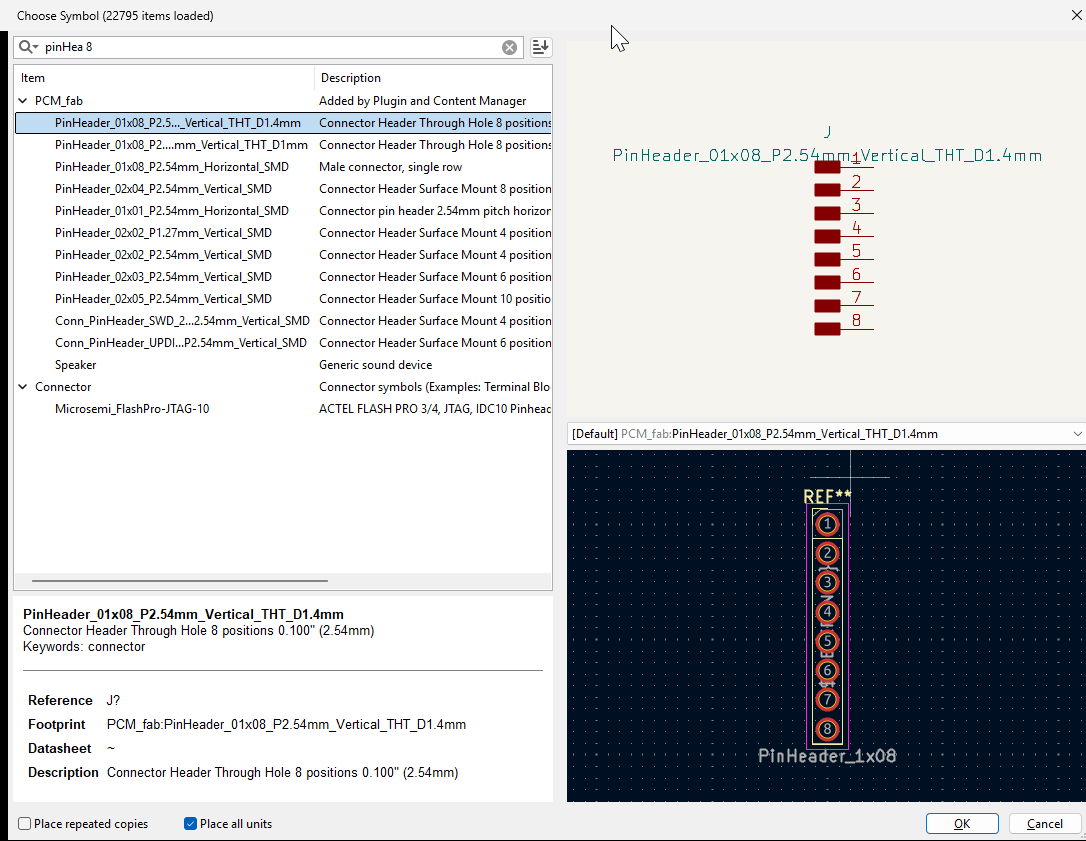Click REF** label in footprint preview
Viewport: 1086px width, 841px height.
click(827, 496)
